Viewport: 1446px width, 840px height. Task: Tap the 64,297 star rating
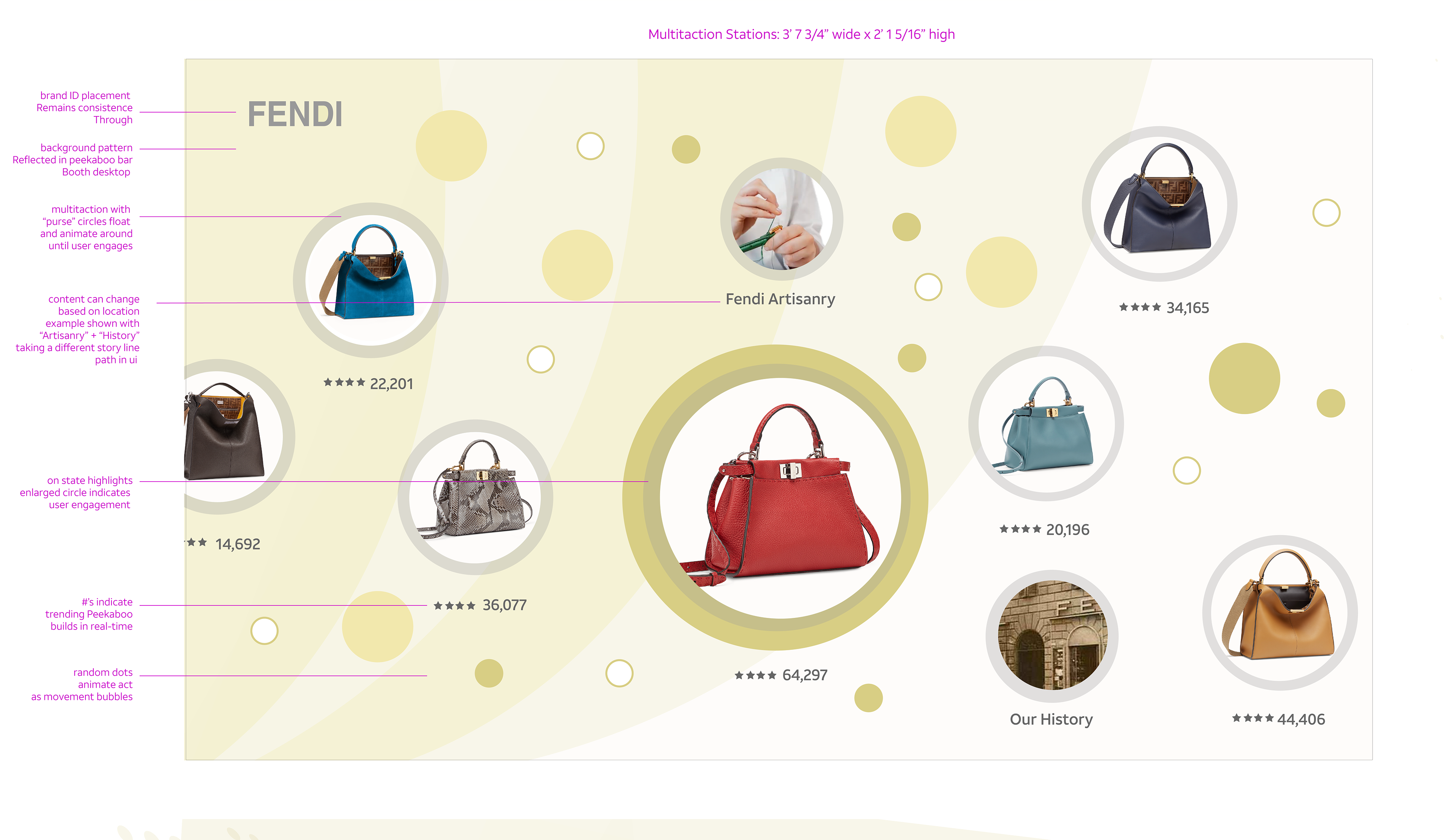coord(781,675)
